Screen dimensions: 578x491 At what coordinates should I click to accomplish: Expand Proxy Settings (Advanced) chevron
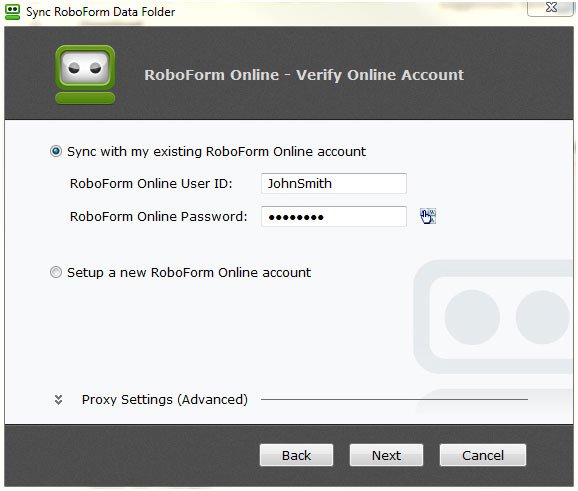58,400
